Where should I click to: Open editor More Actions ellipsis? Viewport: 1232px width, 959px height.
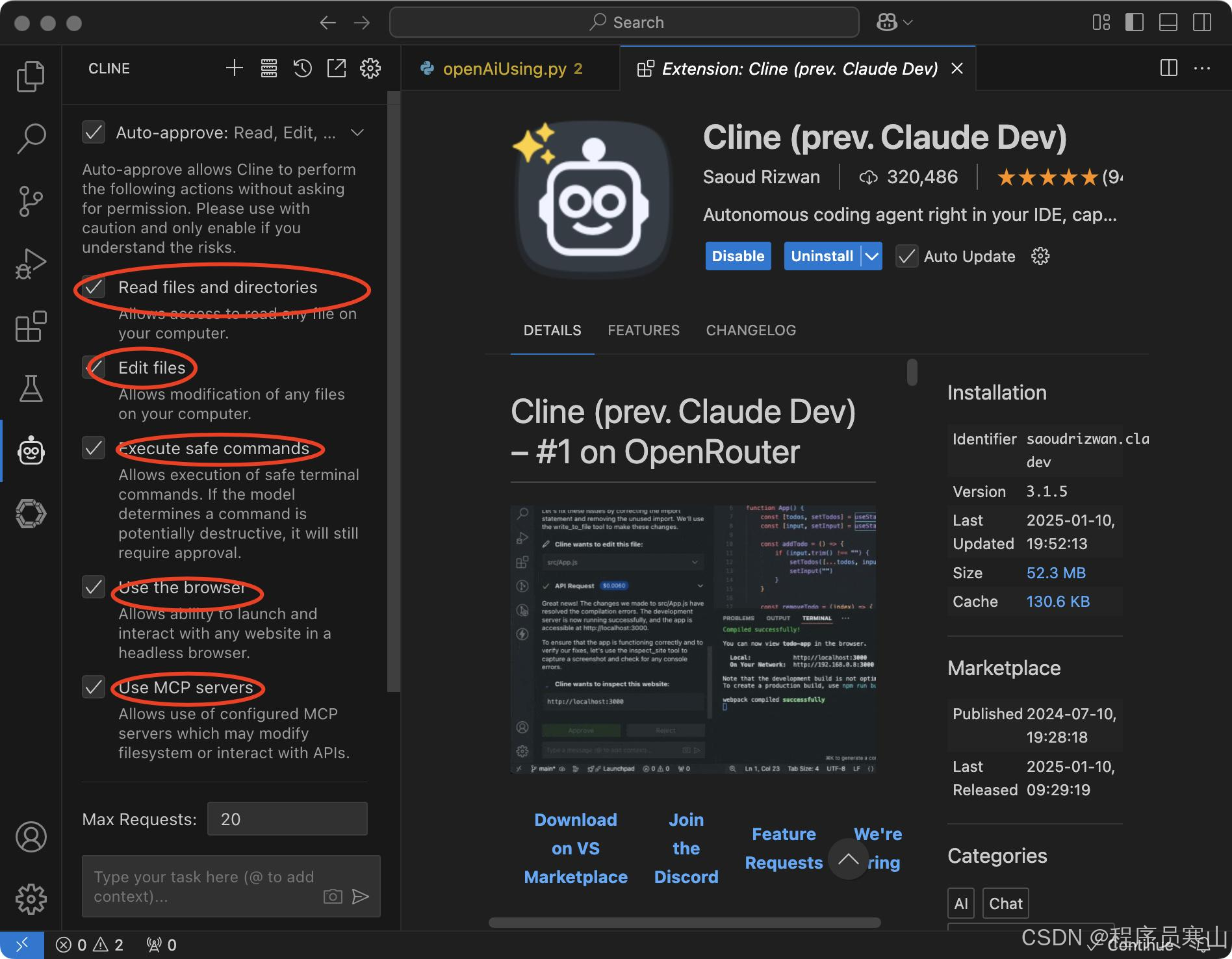[x=1202, y=68]
